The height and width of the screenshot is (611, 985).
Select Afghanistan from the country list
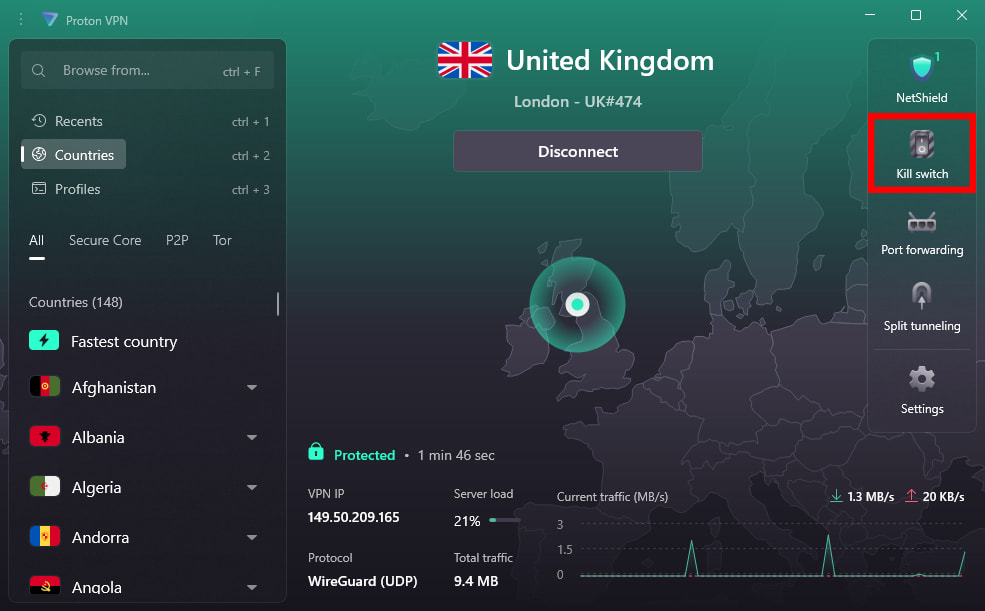click(x=114, y=387)
